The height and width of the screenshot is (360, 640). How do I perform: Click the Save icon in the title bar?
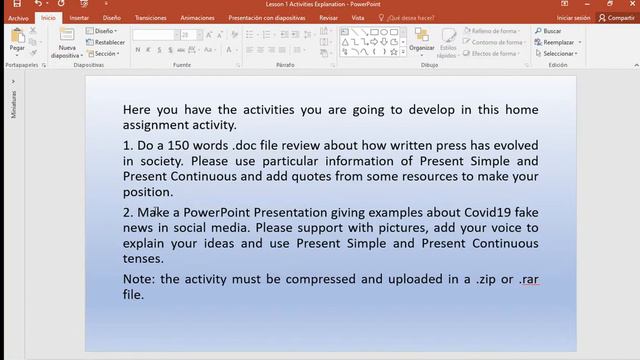pos(17,4)
